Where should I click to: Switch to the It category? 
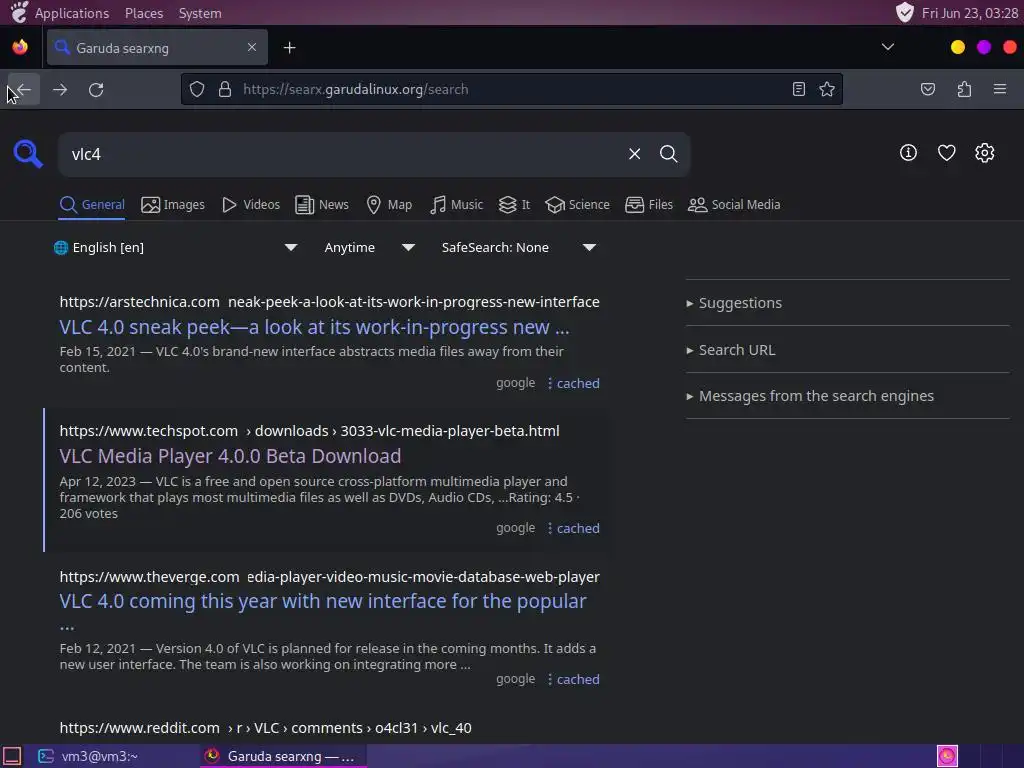(x=514, y=204)
